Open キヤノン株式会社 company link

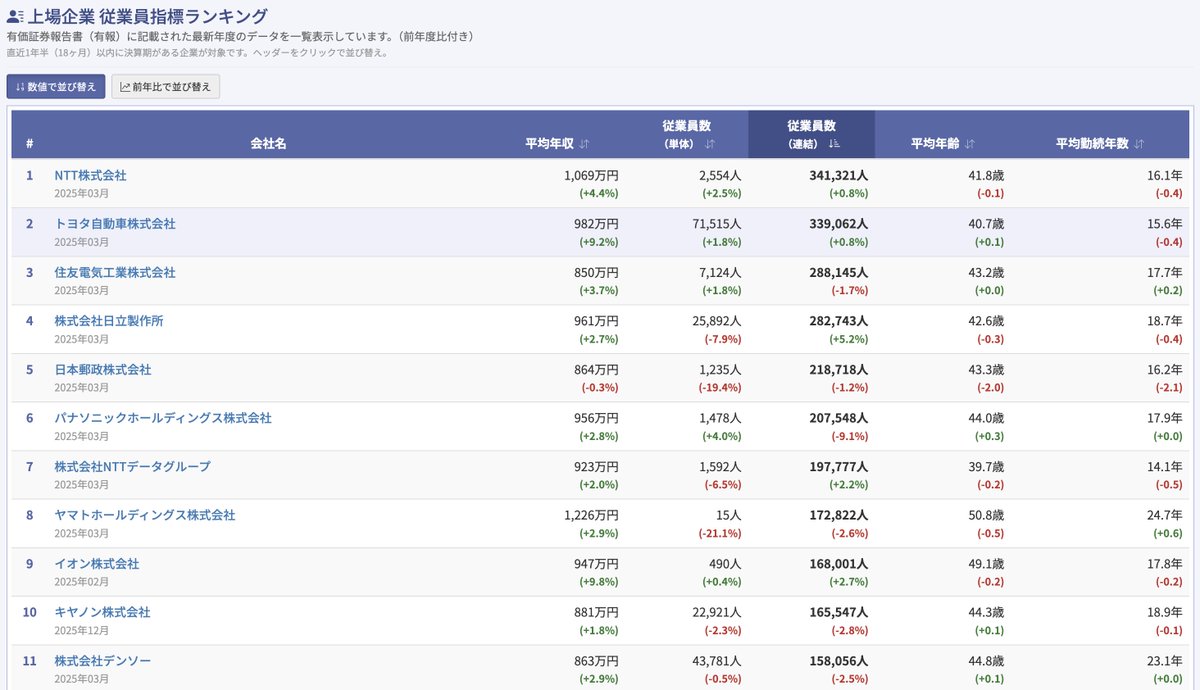(x=103, y=612)
